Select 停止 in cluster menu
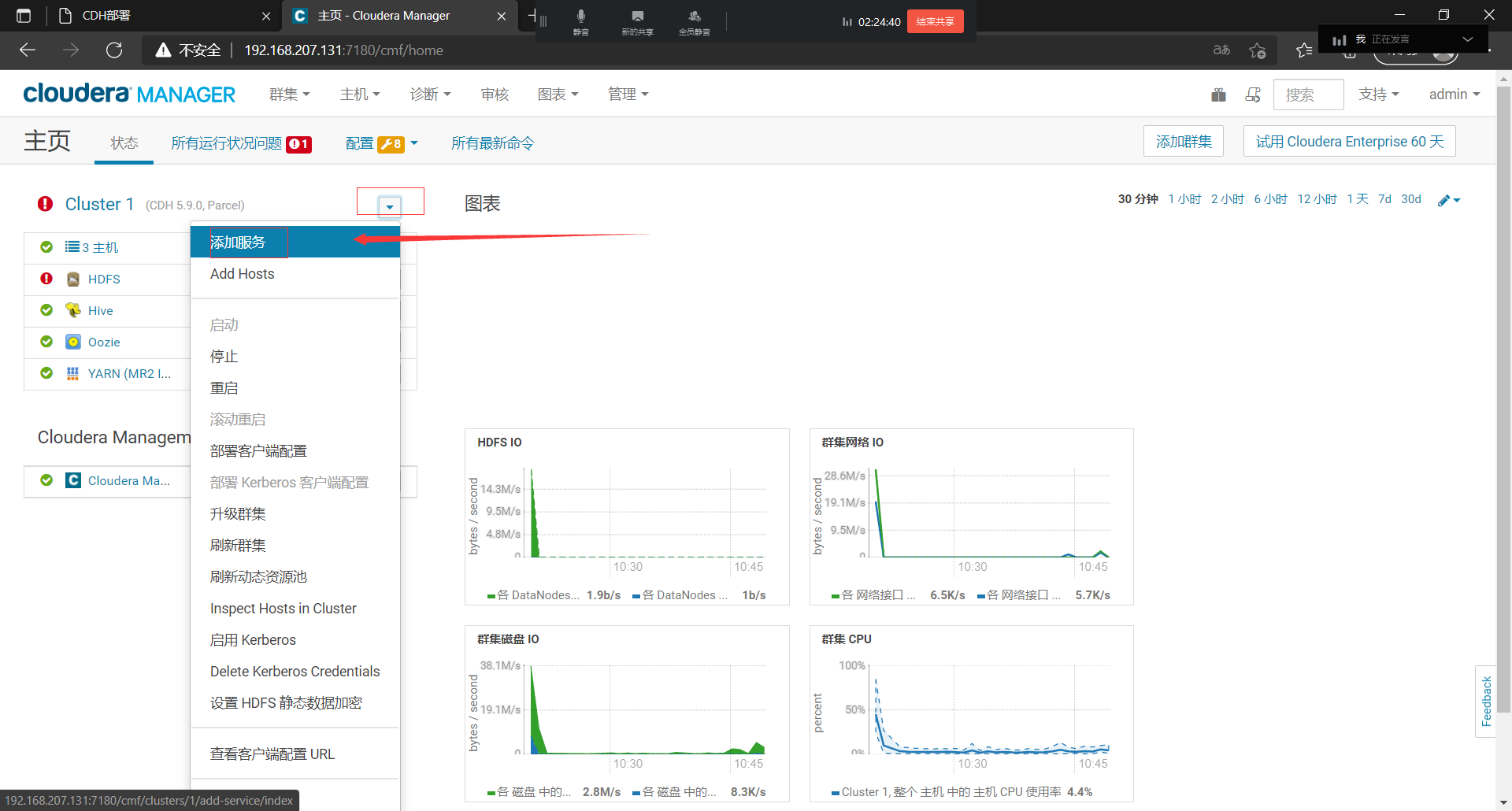 tap(295, 357)
